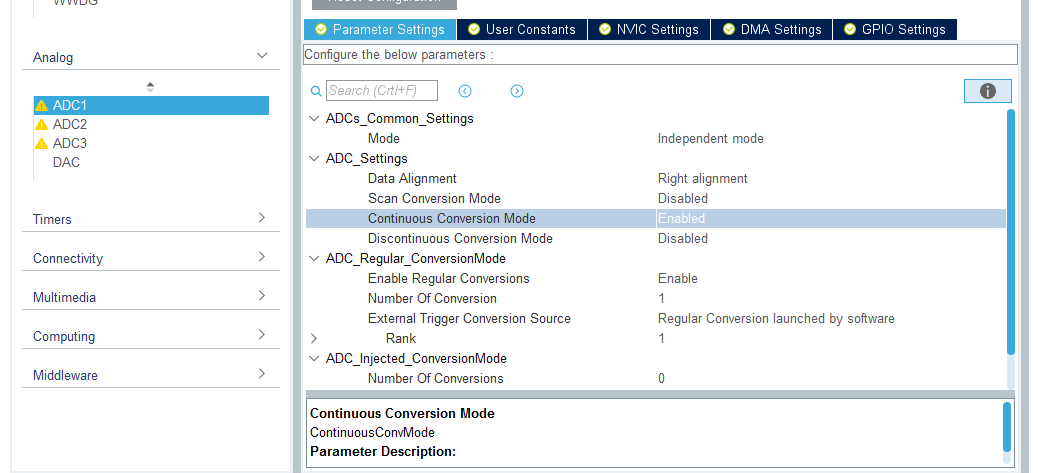Collapse the Analog category

pyautogui.click(x=262, y=56)
